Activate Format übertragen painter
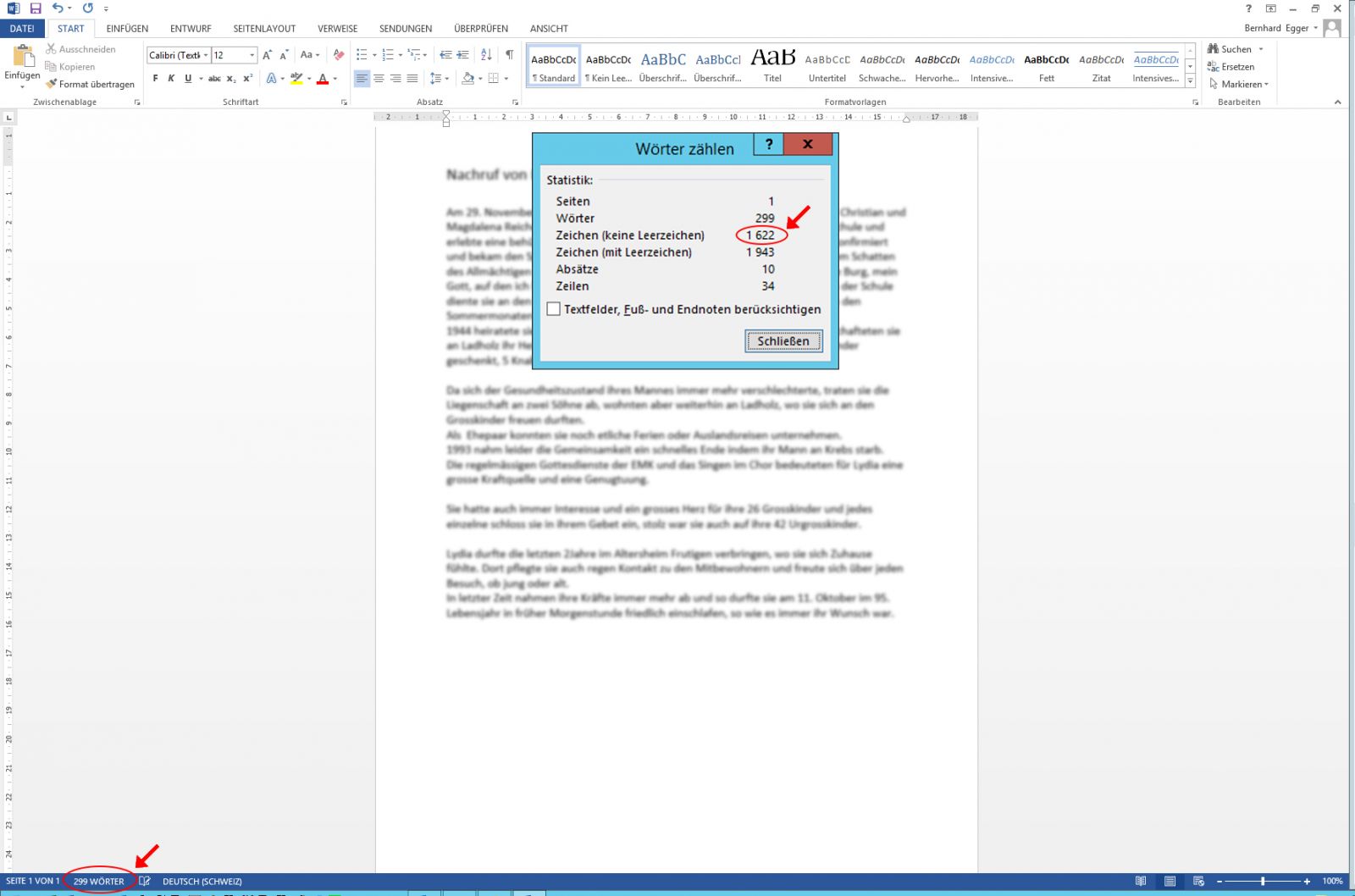This screenshot has height=896, width=1355. coord(90,84)
